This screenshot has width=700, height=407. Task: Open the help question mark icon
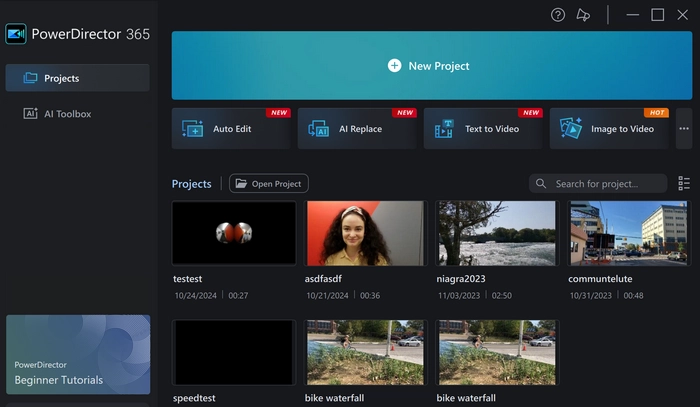pyautogui.click(x=558, y=15)
